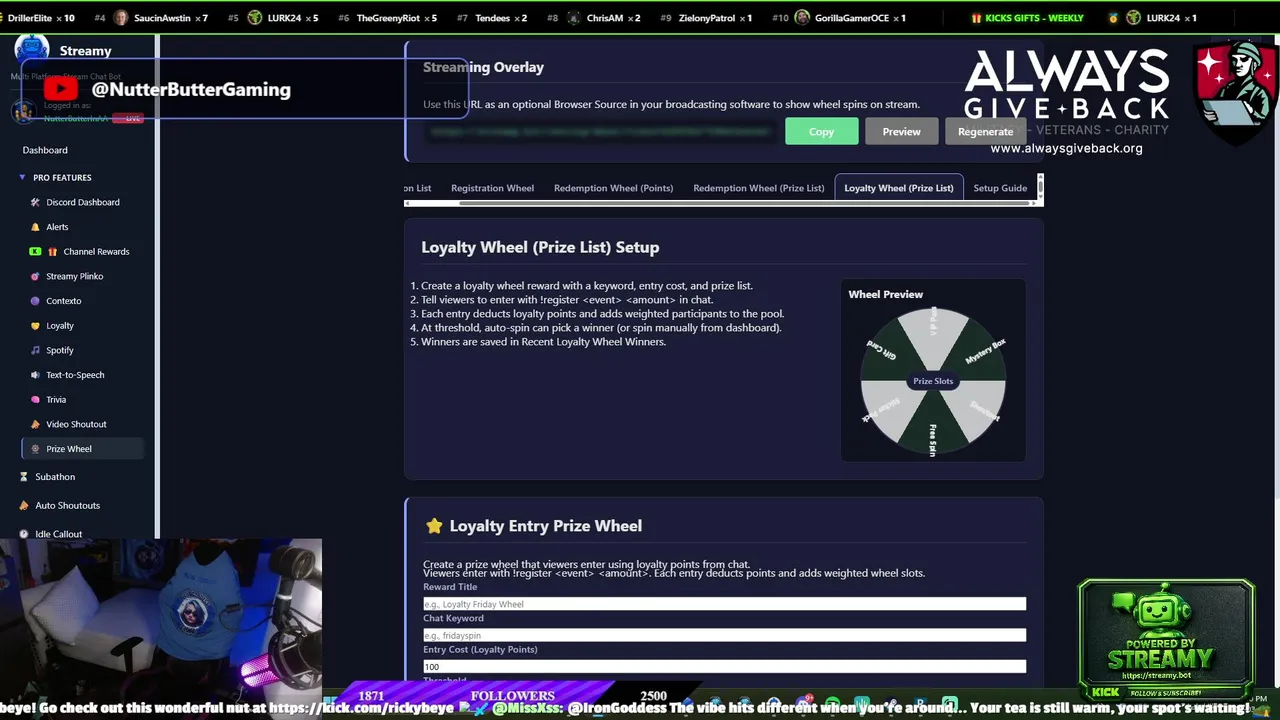The image size is (1280, 720).
Task: Click the Auto Shoutouts megaphone icon
Action: point(24,505)
